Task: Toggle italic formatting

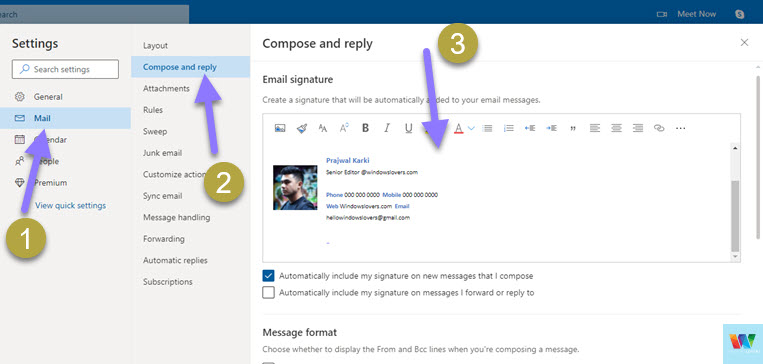Action: [387, 128]
